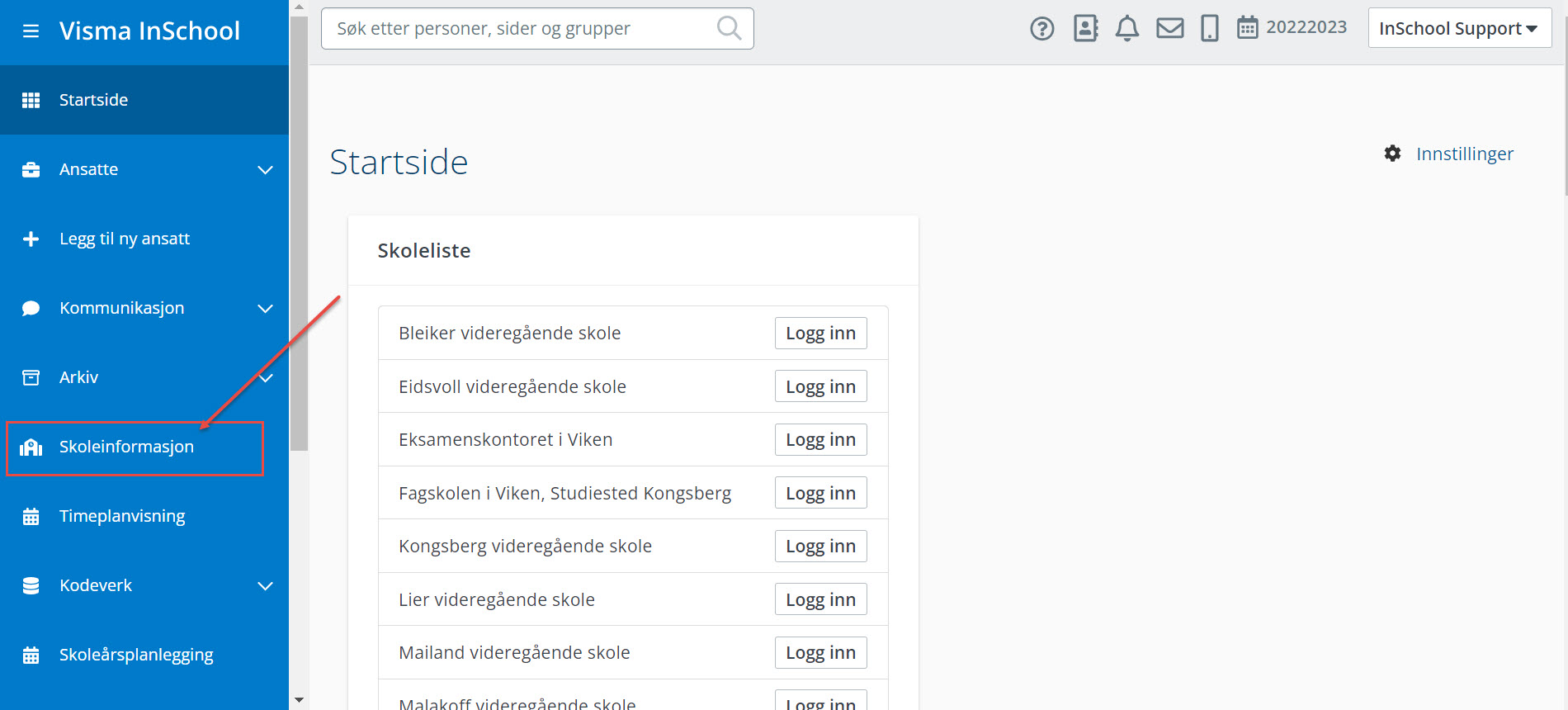
Task: Expand the Ansatte menu chevron
Action: coord(265,170)
